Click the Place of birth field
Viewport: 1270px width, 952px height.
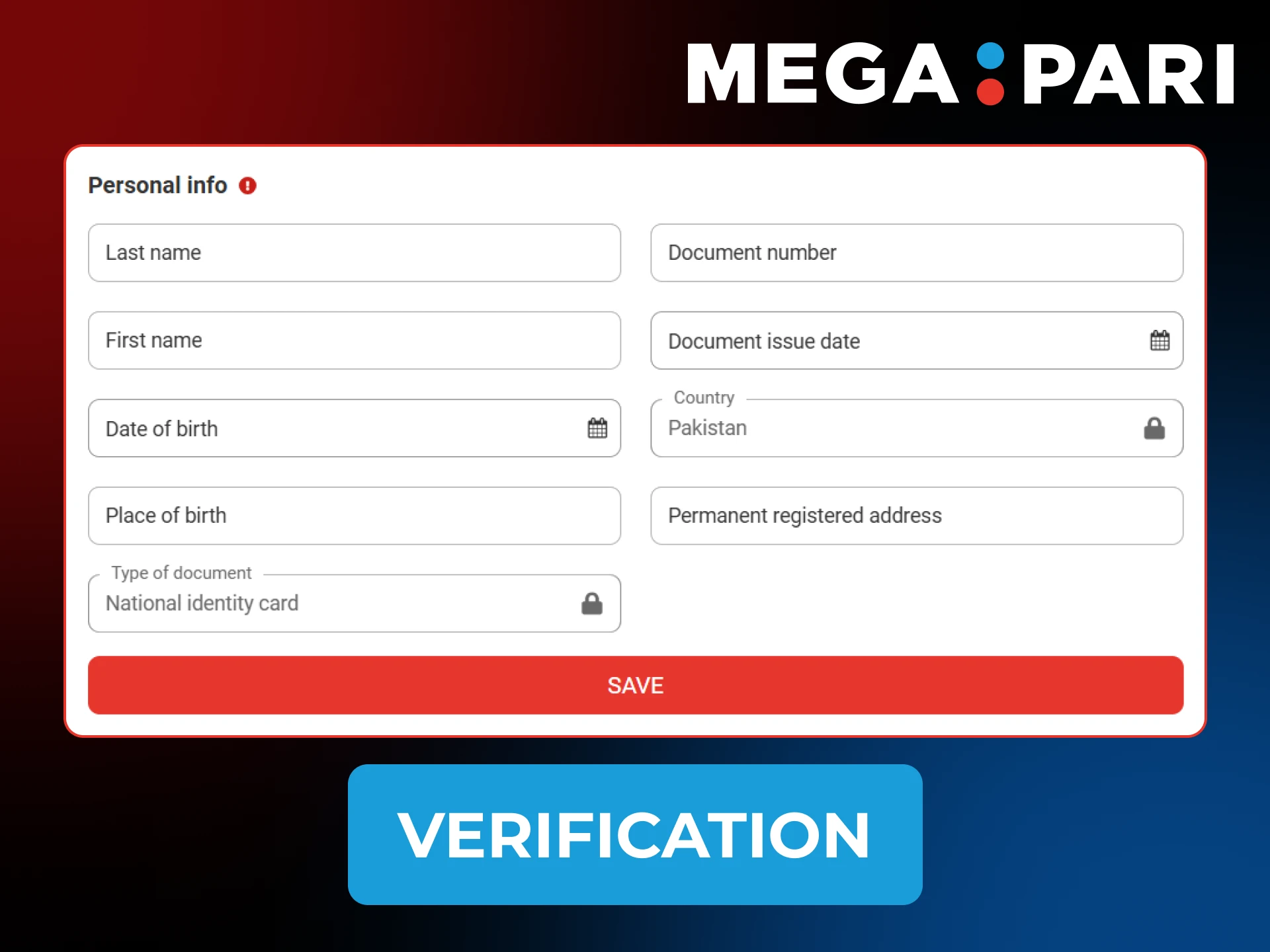coord(355,516)
